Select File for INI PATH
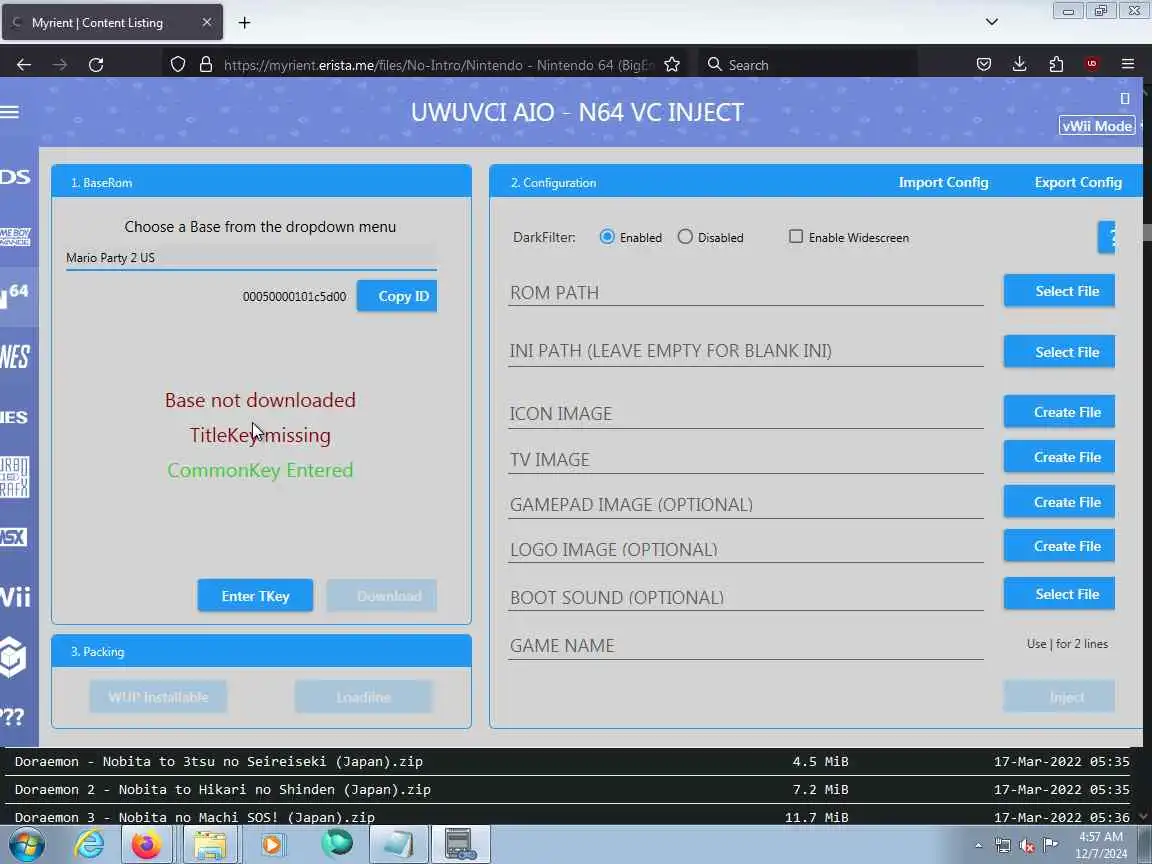Screen dimensions: 1152x864 (1059, 352)
